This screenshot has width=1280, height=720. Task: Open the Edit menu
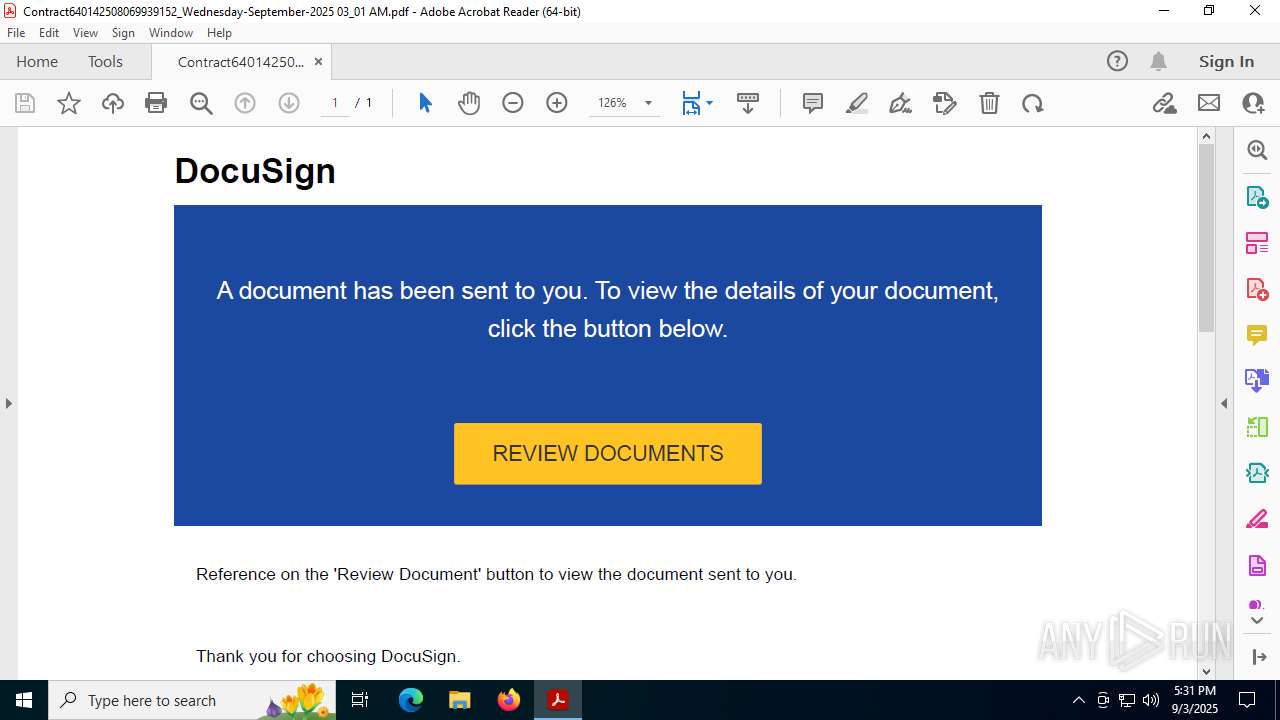[49, 33]
